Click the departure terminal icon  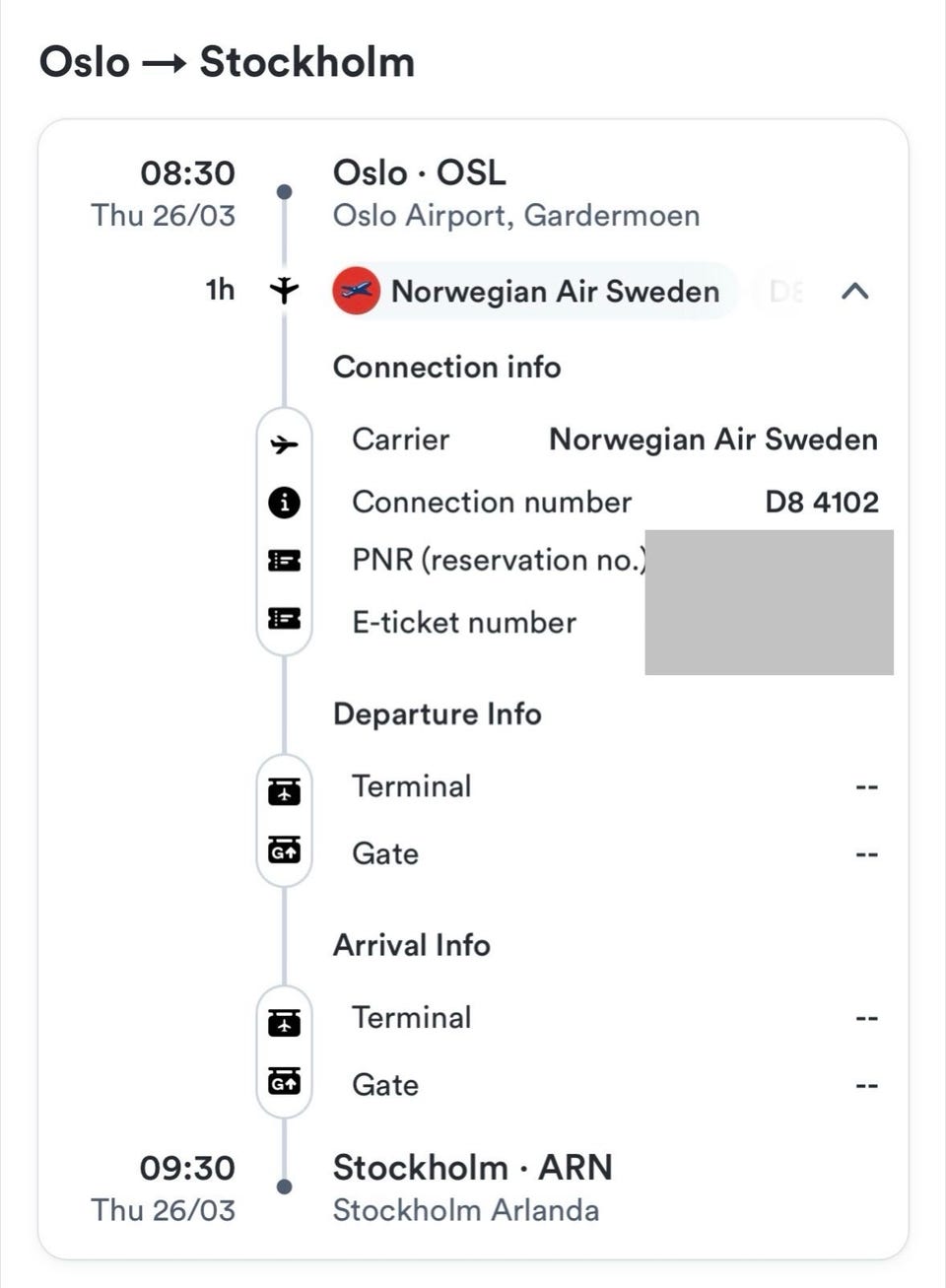pos(284,790)
